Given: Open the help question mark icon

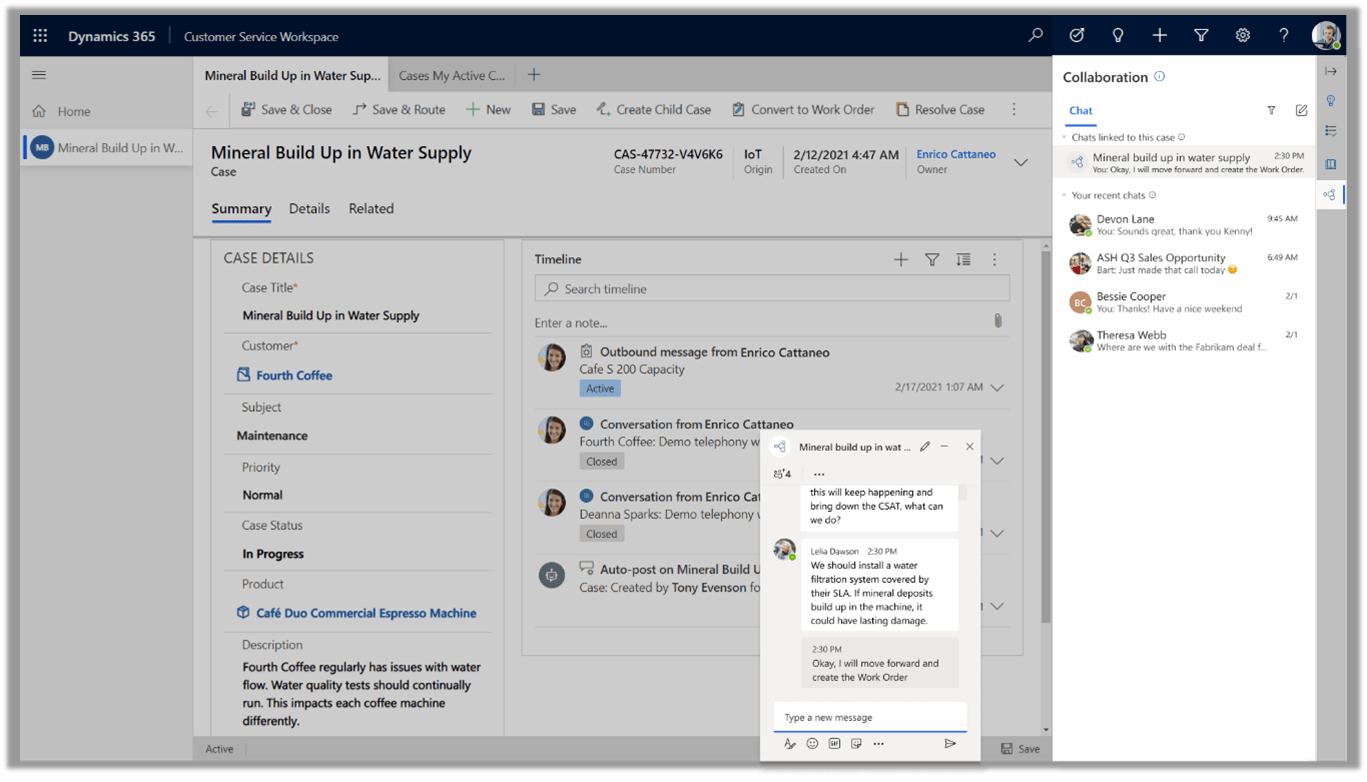Looking at the screenshot, I should [1284, 35].
